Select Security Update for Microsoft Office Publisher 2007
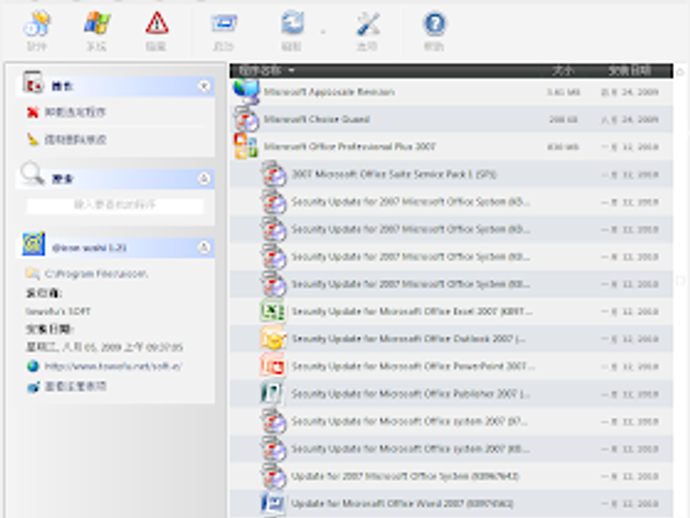Screen dimensions: 690x518 click(451, 393)
